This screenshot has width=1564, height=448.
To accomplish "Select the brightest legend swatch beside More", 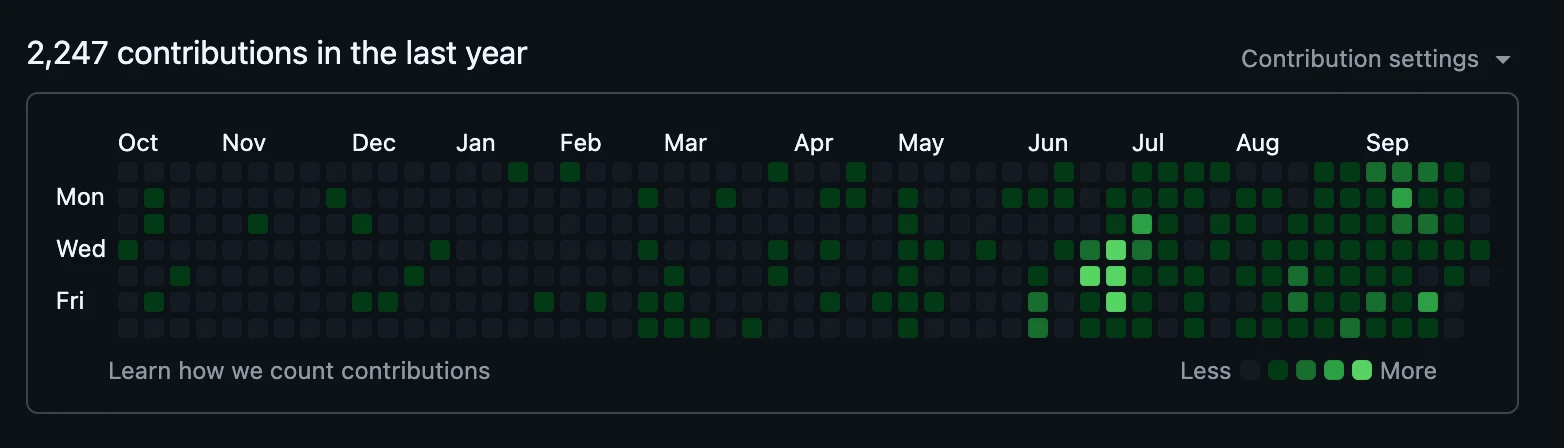I will (1361, 371).
